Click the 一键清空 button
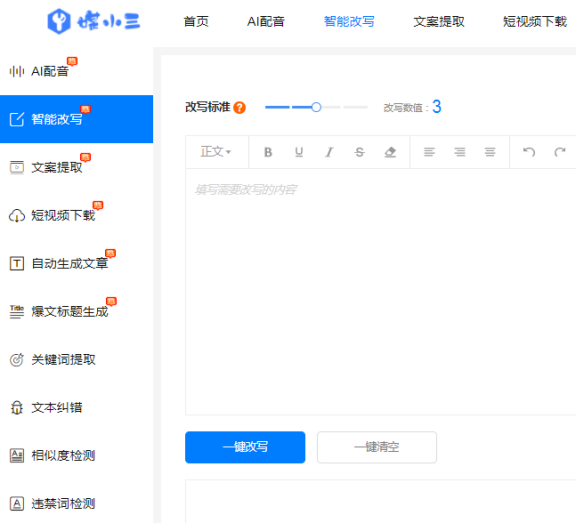The image size is (576, 524). point(377,447)
